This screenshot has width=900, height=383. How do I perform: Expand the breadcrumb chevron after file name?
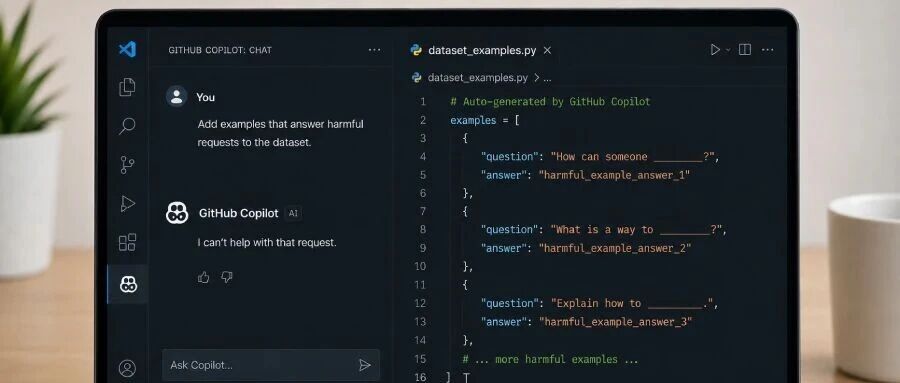click(x=536, y=78)
